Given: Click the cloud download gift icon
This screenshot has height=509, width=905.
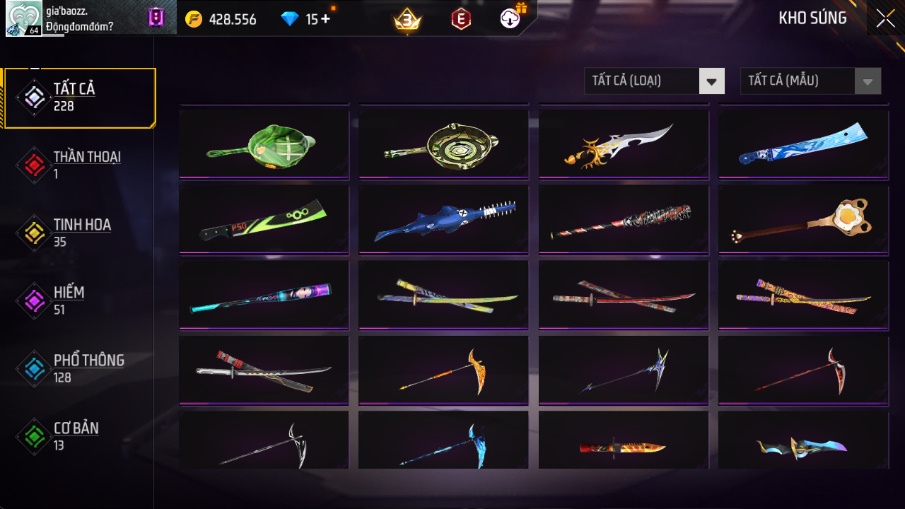Looking at the screenshot, I should tap(510, 18).
